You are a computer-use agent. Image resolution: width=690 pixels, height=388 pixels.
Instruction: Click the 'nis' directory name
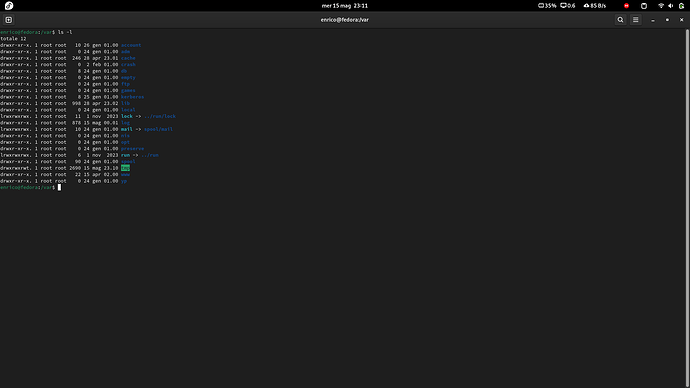(x=125, y=135)
